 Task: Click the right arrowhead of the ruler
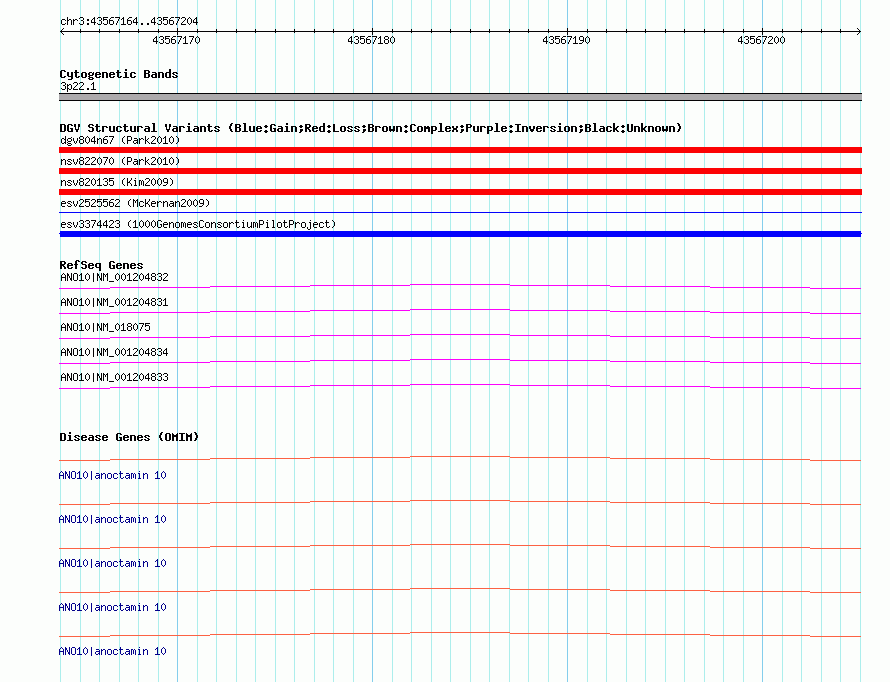[859, 32]
